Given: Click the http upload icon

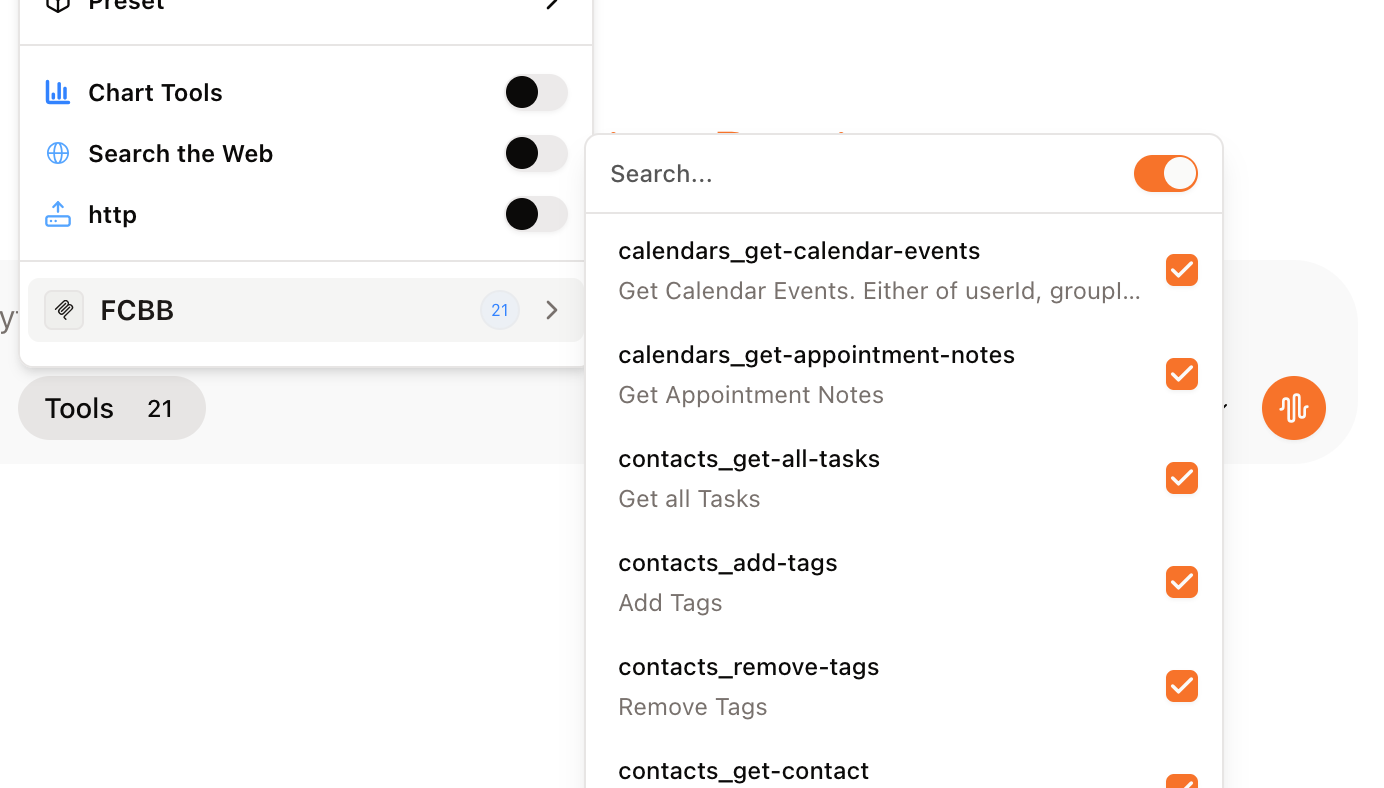Looking at the screenshot, I should [x=58, y=214].
